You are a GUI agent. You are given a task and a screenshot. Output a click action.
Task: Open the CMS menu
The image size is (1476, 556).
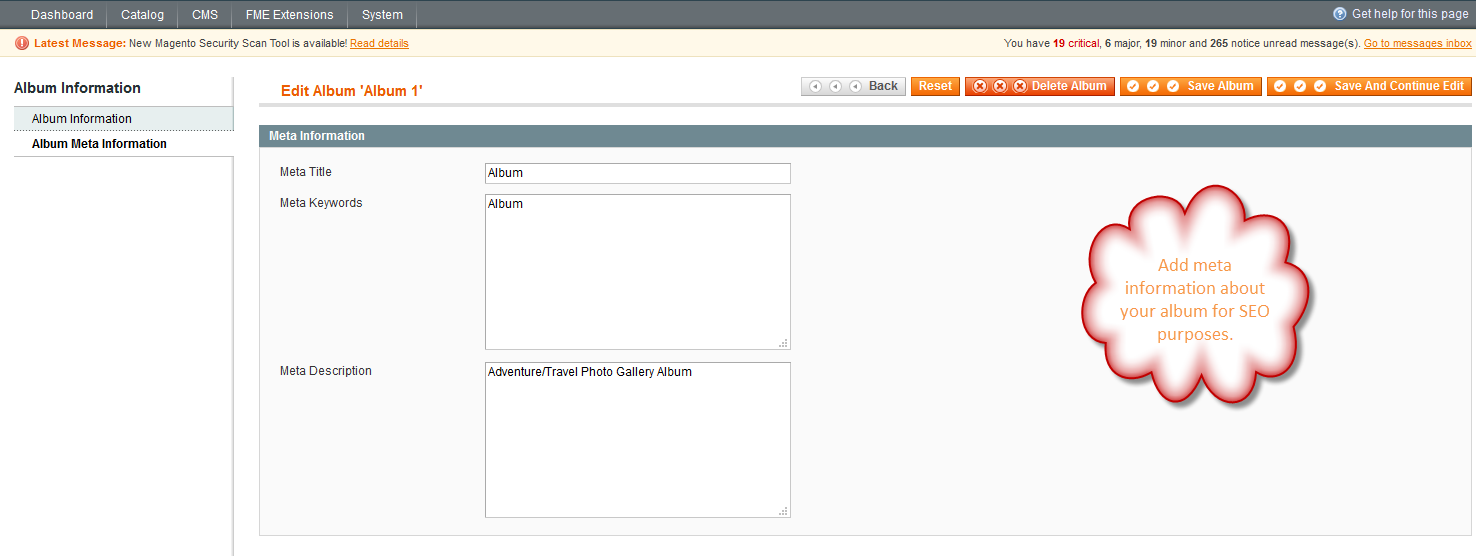click(x=205, y=15)
